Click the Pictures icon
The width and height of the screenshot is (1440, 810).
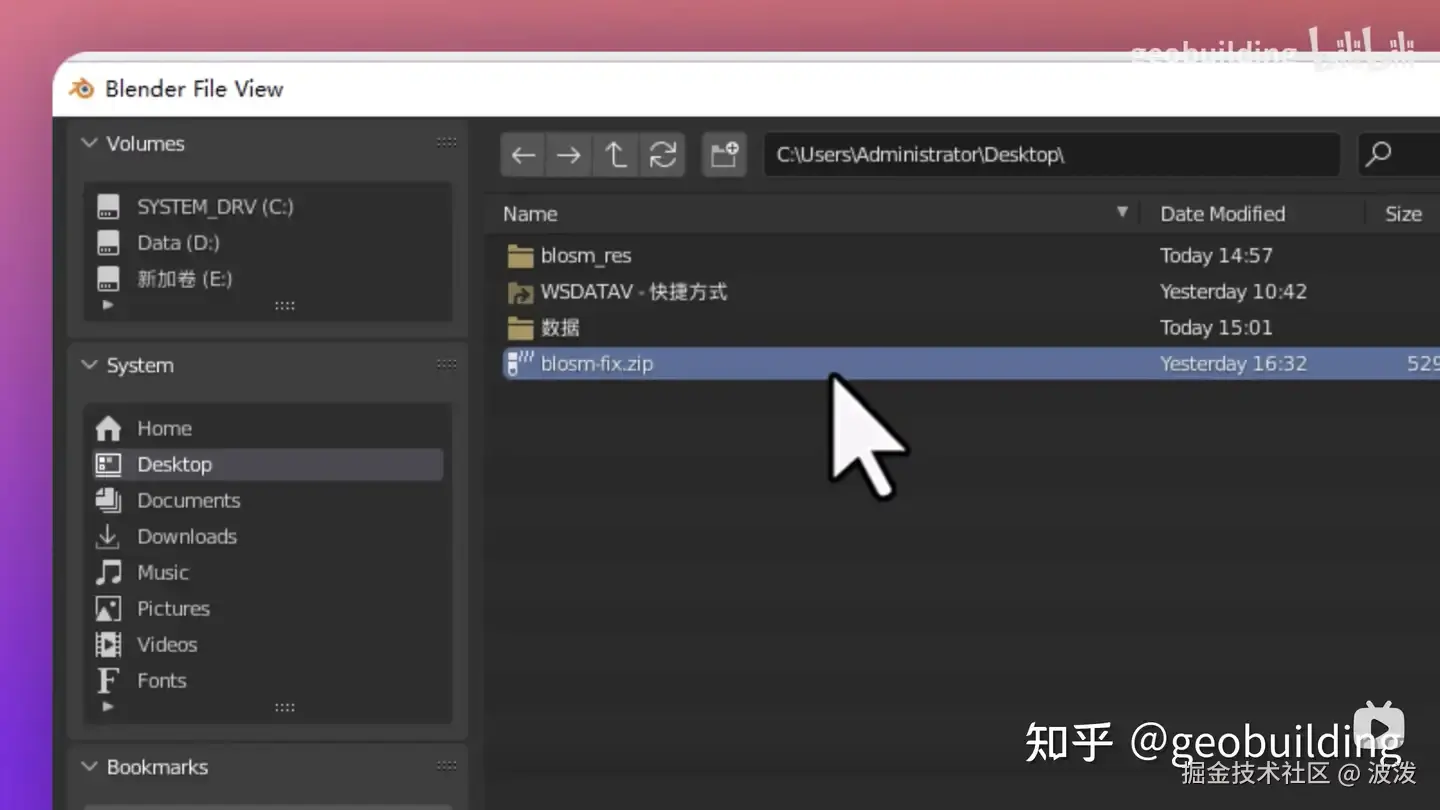(x=108, y=608)
